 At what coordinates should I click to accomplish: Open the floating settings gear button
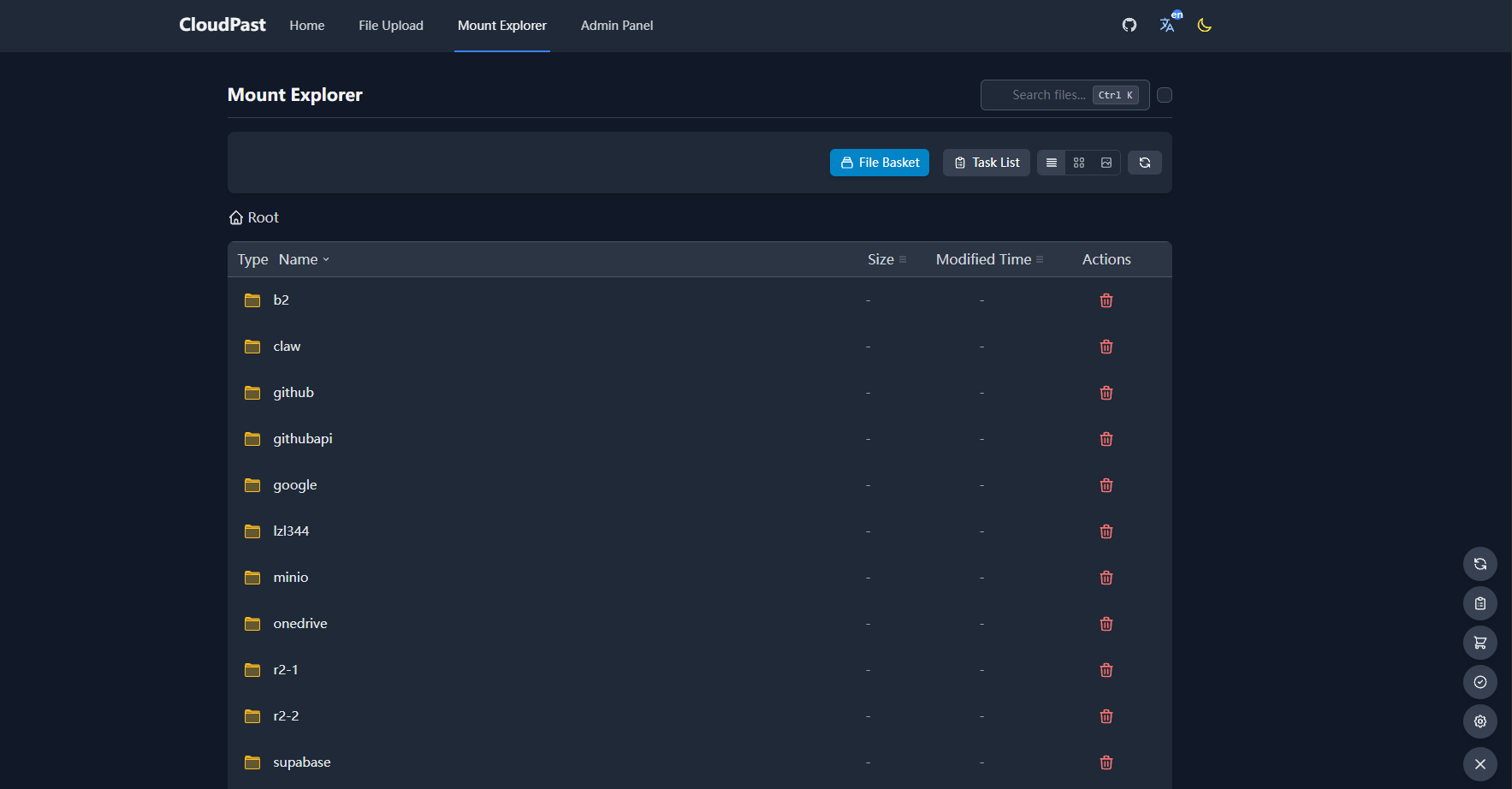tap(1480, 721)
